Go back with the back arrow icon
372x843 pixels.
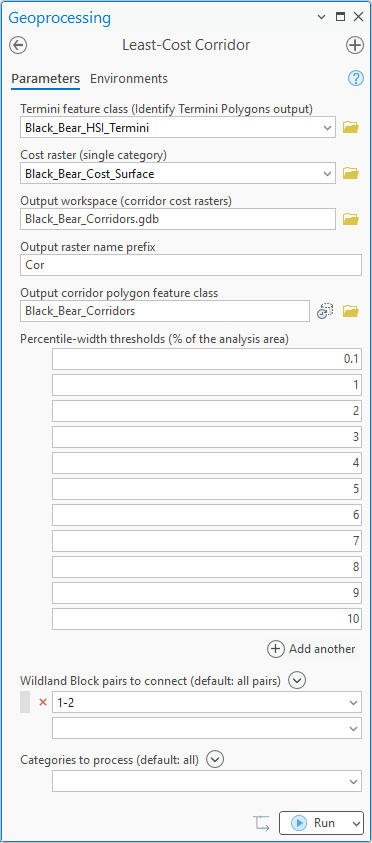point(18,45)
